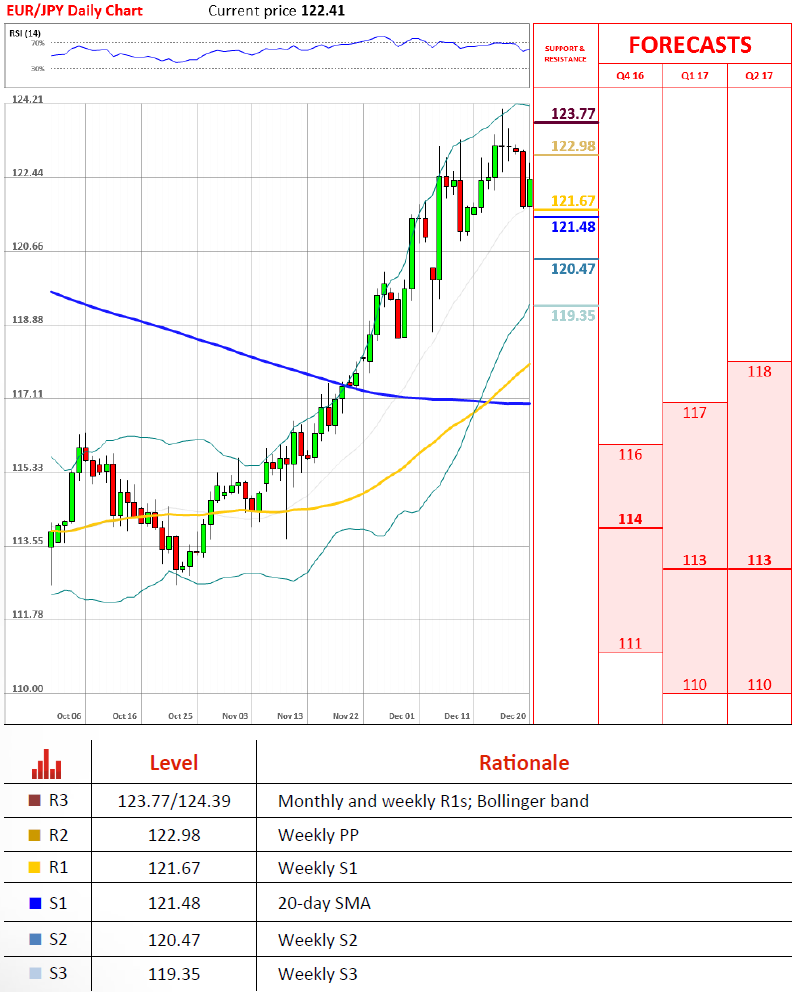The width and height of the screenshot is (796, 992).
Task: Click the RSI (14) label
Action: point(25,33)
